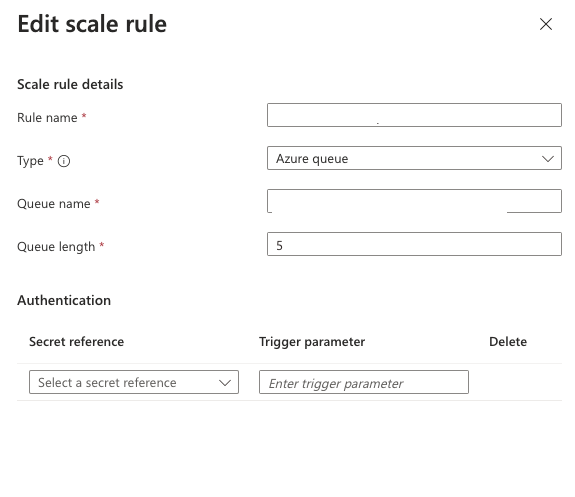Select the Queue length label
Viewport: 575px width, 497px height.
56,246
